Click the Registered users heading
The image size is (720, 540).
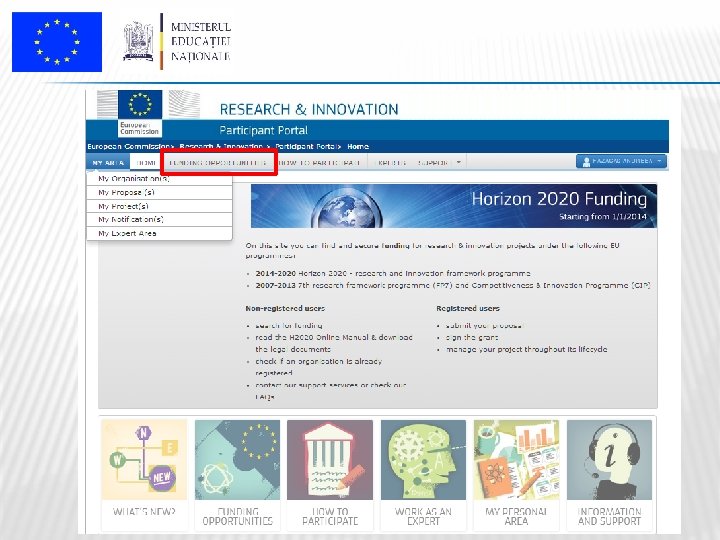pyautogui.click(x=468, y=308)
